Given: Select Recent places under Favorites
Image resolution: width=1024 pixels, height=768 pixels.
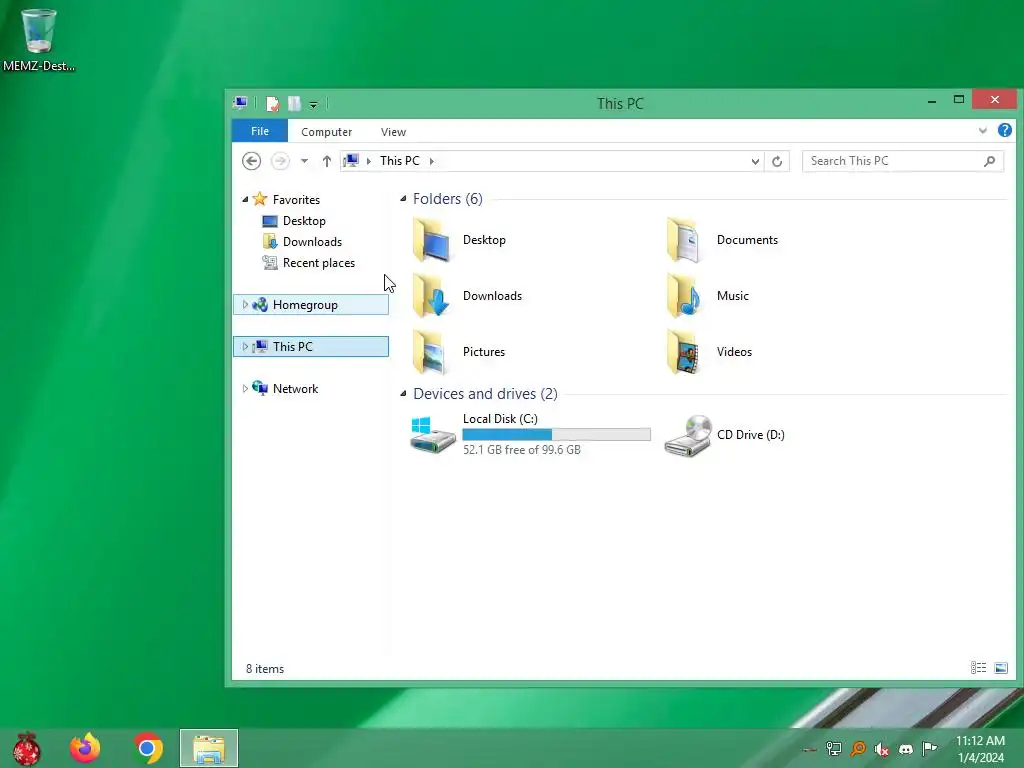Looking at the screenshot, I should [x=319, y=263].
